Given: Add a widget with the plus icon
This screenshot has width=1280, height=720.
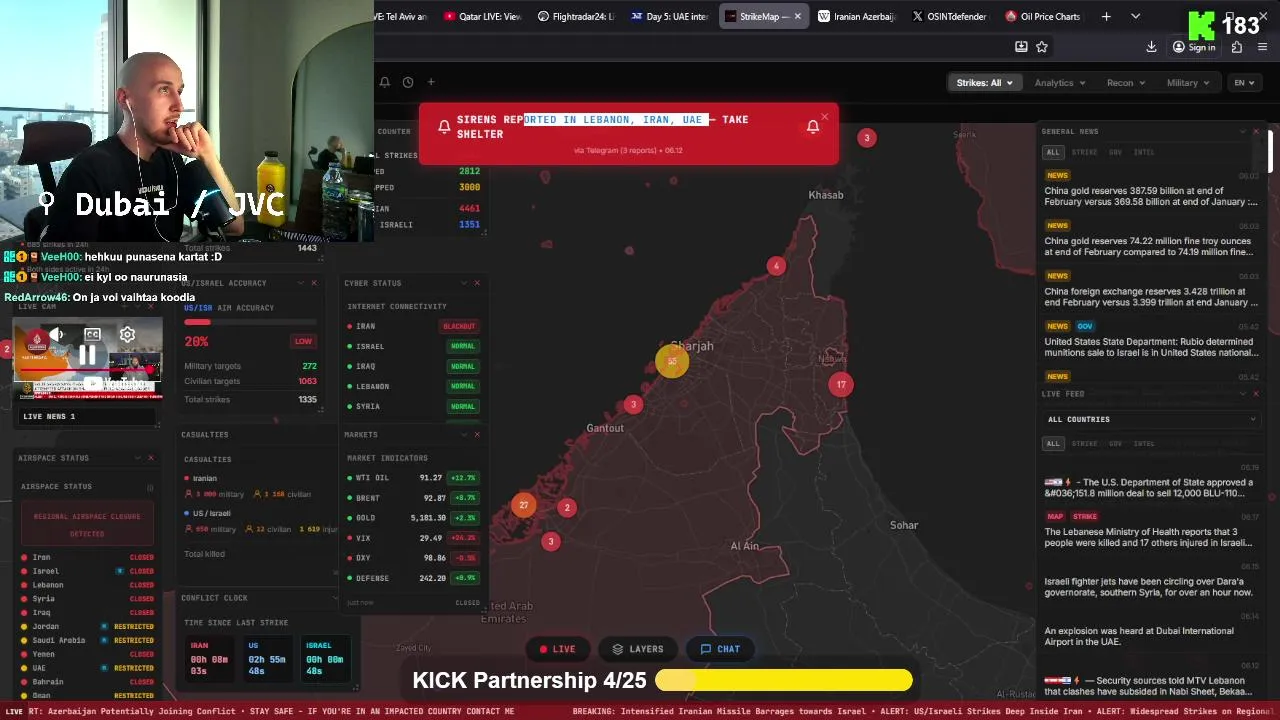Looking at the screenshot, I should pos(431,82).
